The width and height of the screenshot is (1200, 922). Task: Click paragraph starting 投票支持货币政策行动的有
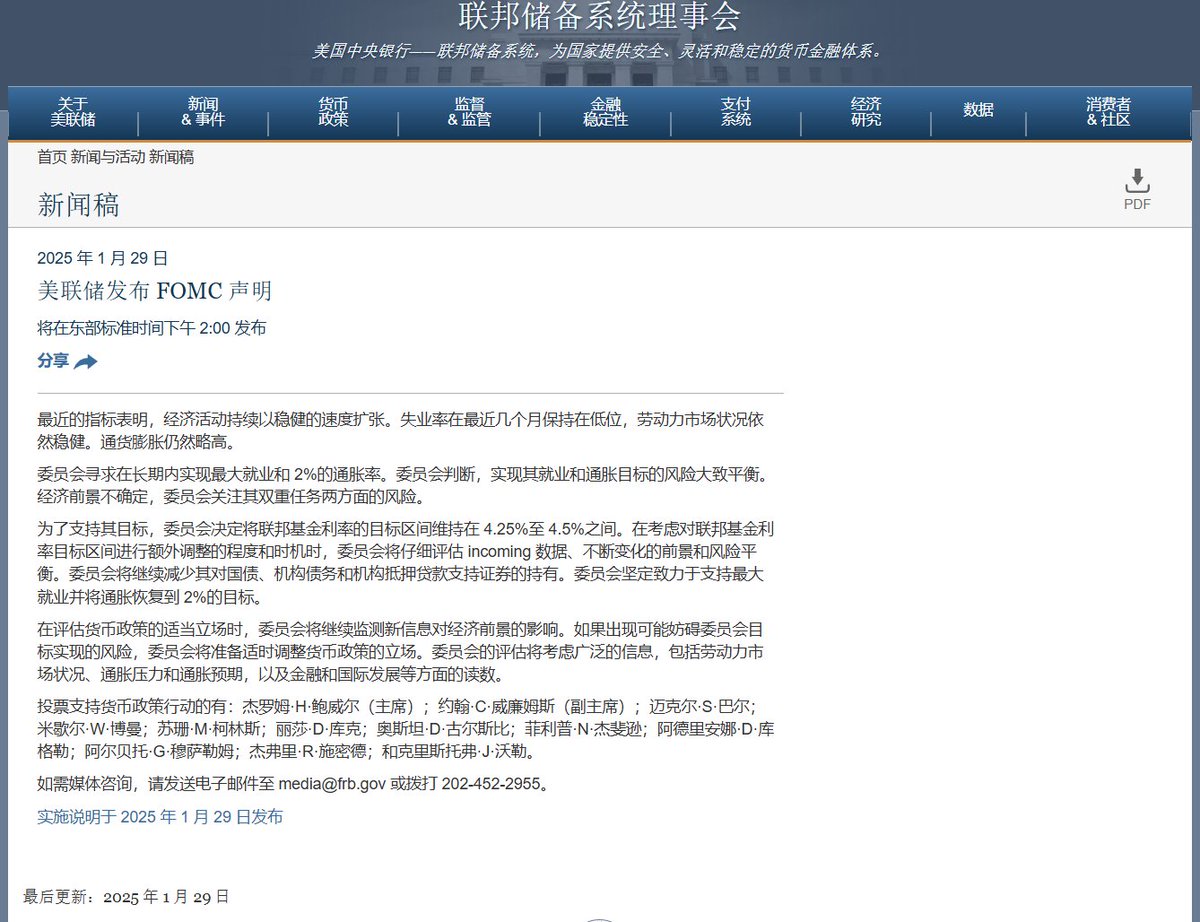(407, 729)
